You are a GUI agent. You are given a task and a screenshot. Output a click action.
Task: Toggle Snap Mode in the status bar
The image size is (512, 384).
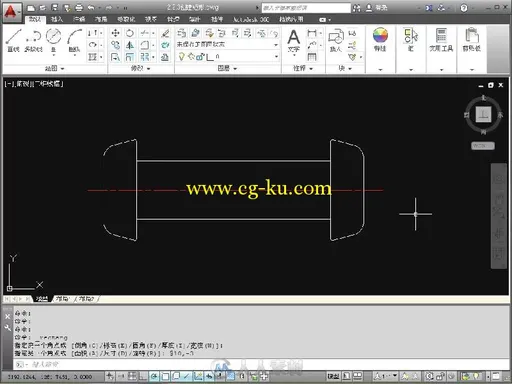coord(121,376)
